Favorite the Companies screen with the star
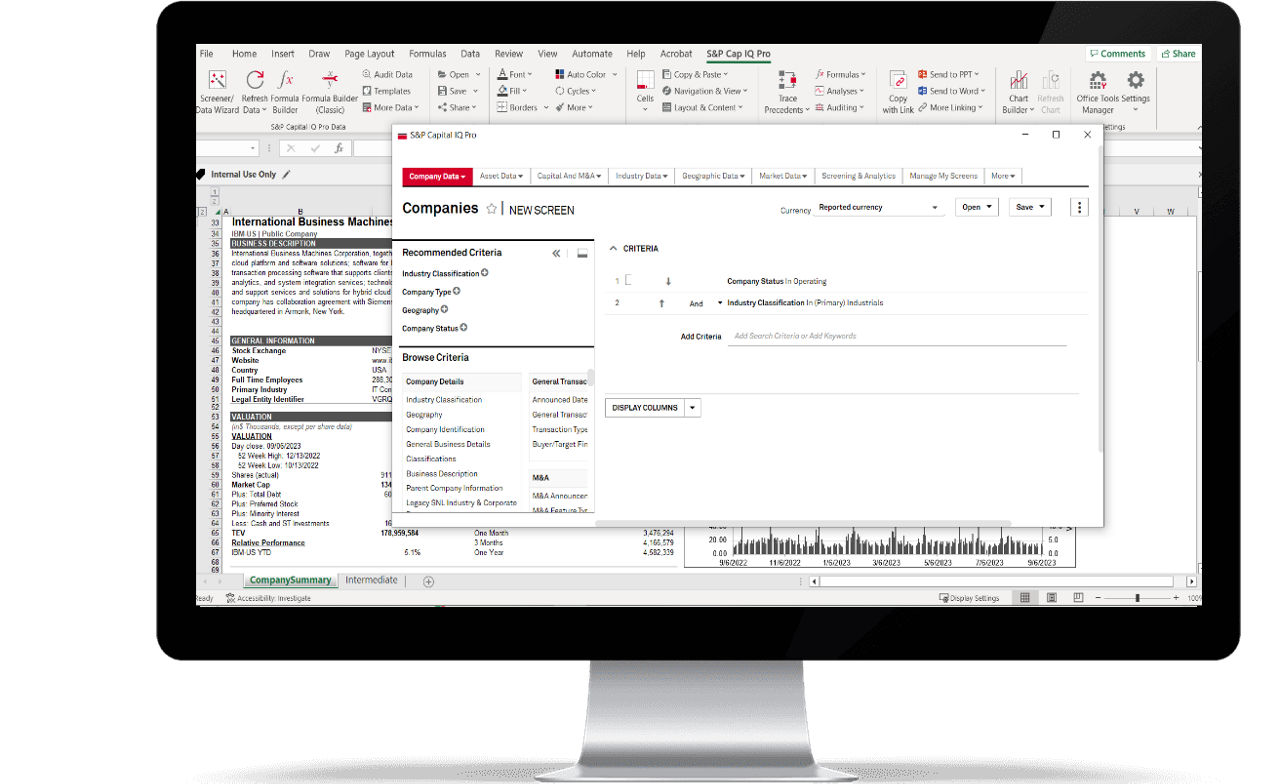This screenshot has width=1280, height=784. [491, 209]
